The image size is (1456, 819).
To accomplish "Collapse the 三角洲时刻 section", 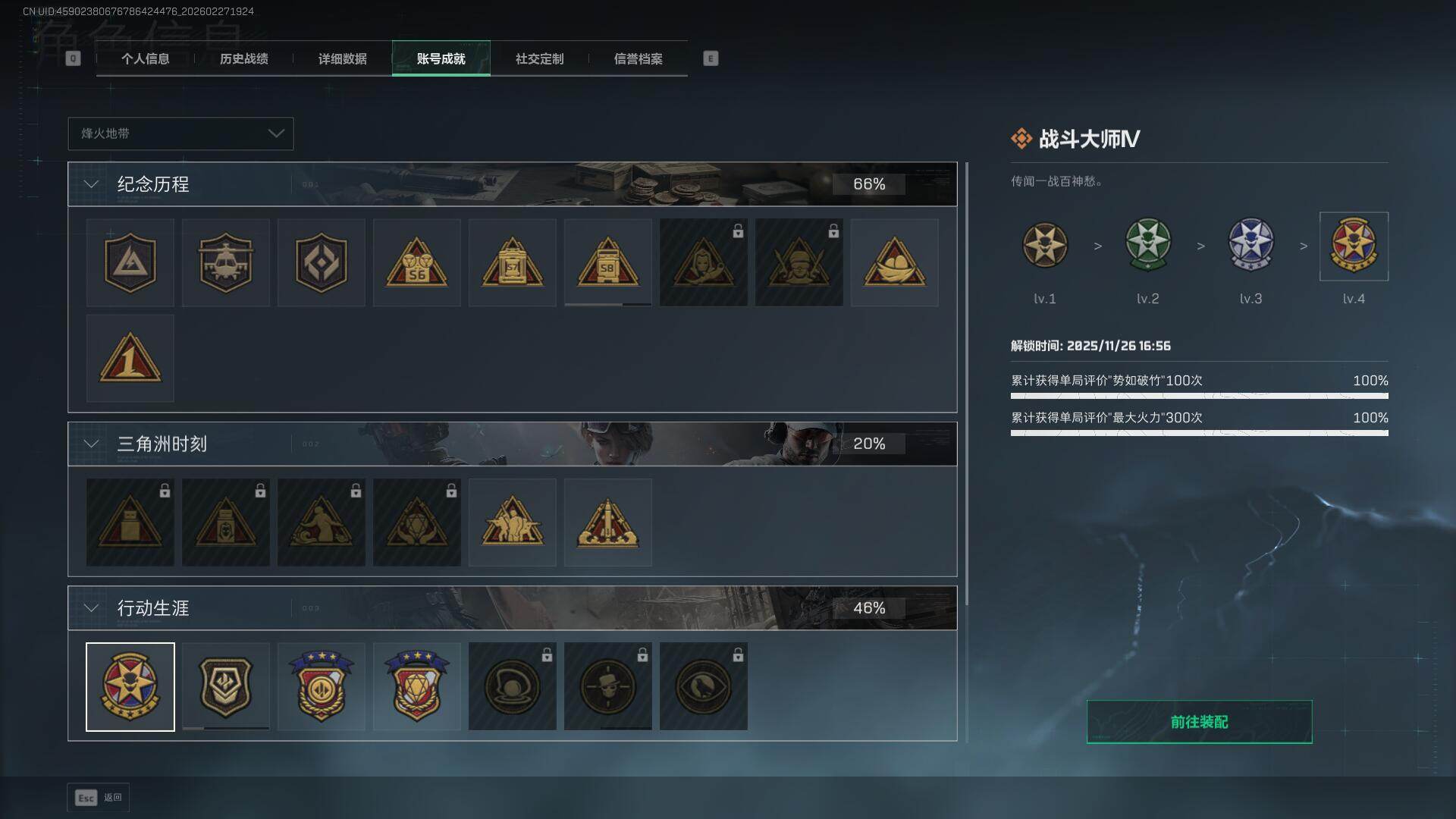I will [91, 444].
